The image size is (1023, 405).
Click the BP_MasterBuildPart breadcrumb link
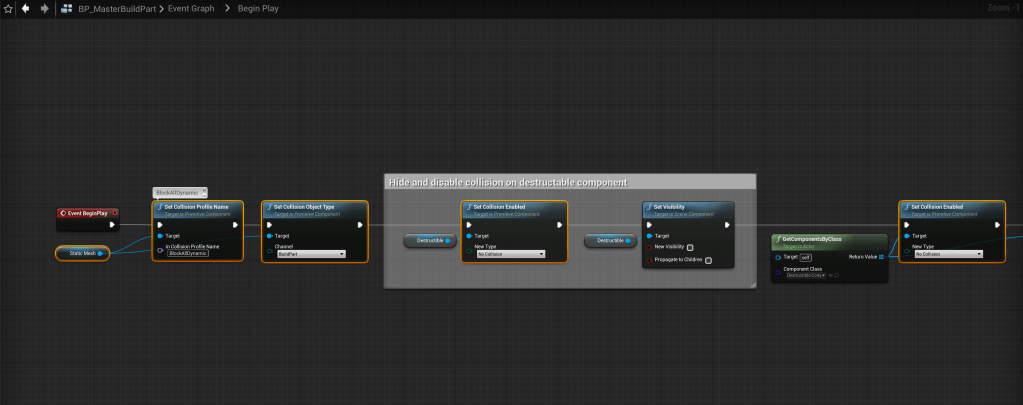(117, 8)
